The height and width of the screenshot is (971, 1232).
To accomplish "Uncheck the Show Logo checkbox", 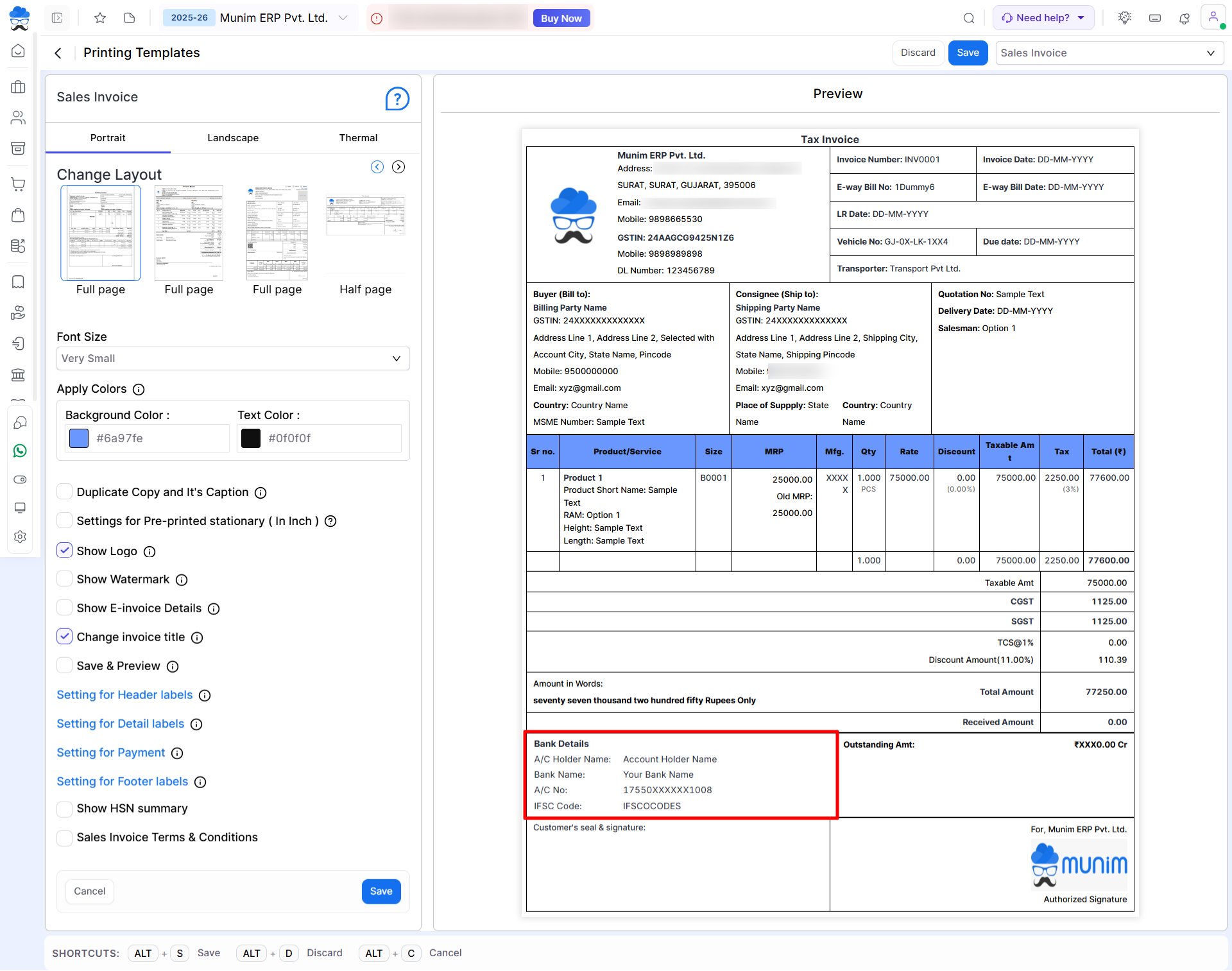I will [x=64, y=551].
